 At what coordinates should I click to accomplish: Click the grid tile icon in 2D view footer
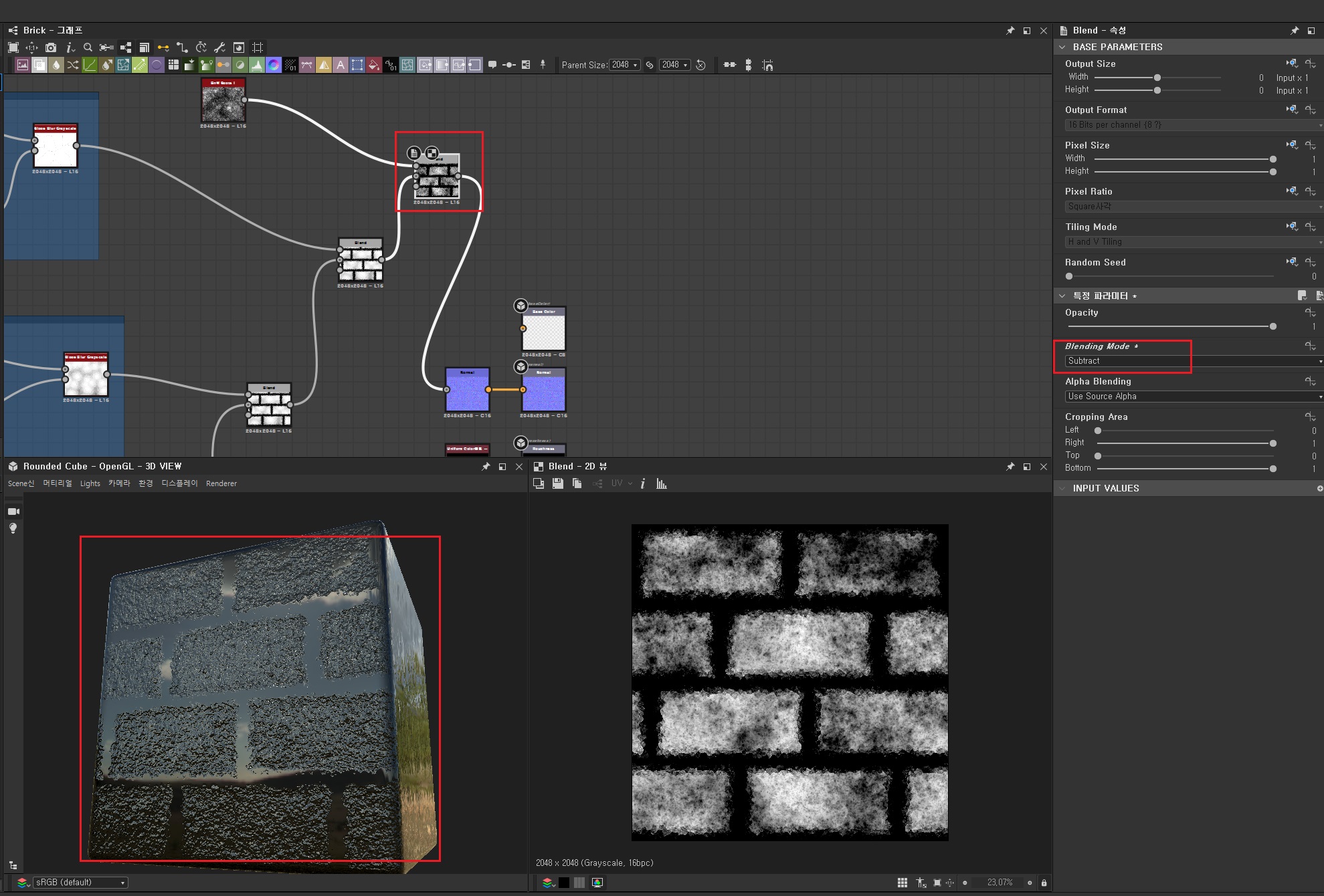pos(903,883)
